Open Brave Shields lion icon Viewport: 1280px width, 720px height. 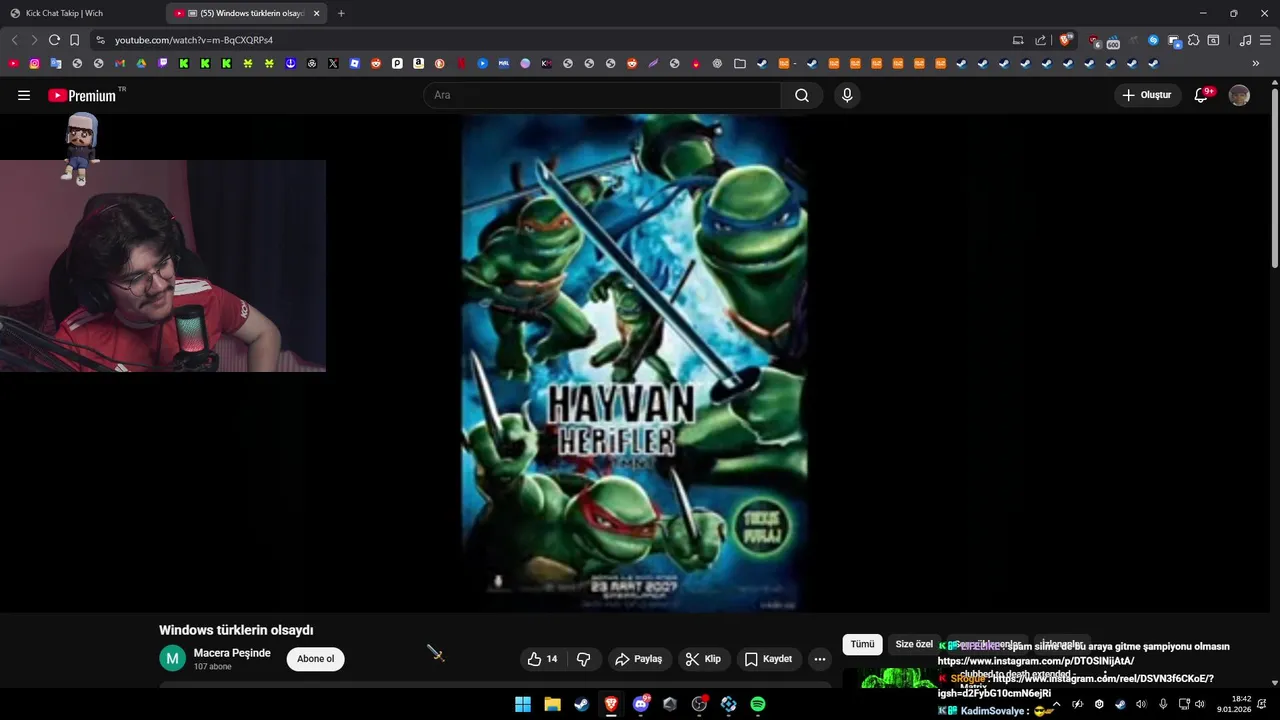point(1065,40)
